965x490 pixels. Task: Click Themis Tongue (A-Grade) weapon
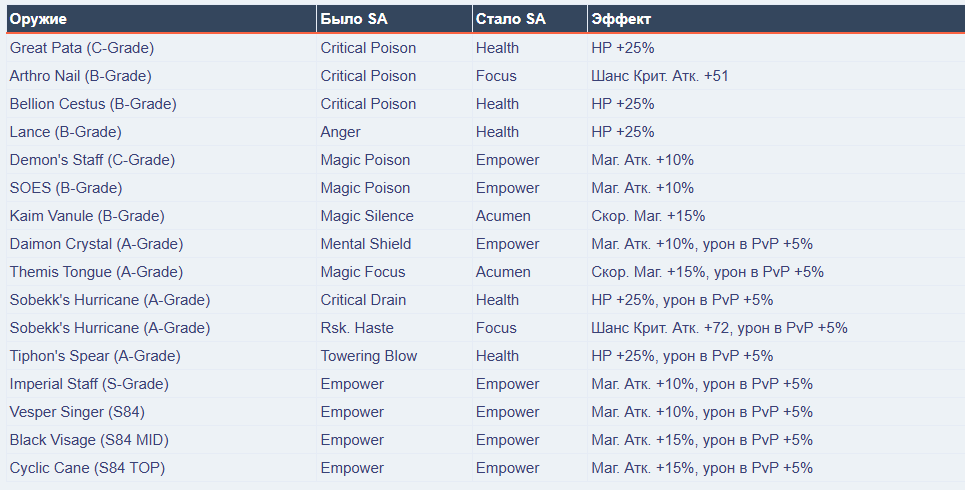[96, 272]
